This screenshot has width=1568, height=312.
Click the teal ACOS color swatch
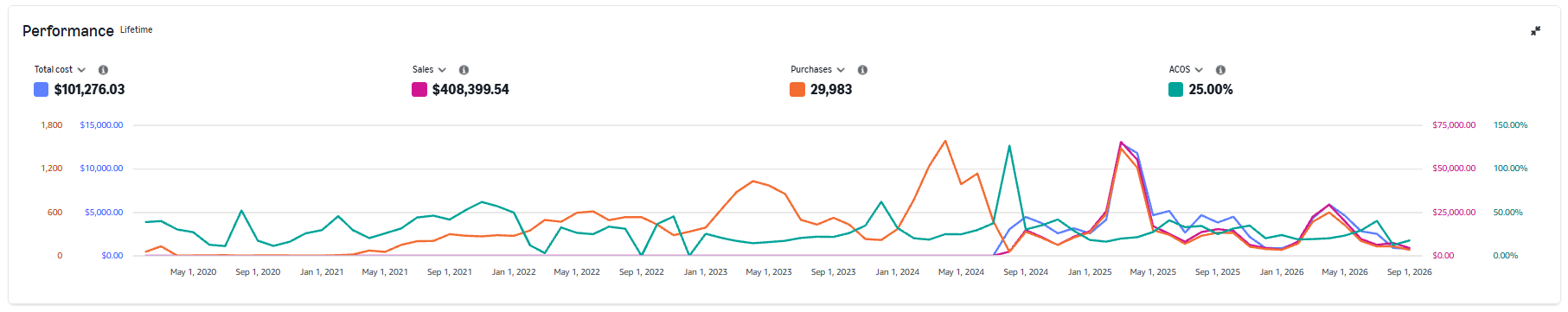point(1175,89)
